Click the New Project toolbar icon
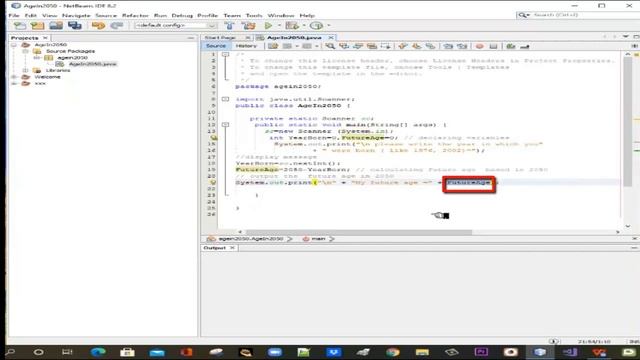 tap(38, 26)
